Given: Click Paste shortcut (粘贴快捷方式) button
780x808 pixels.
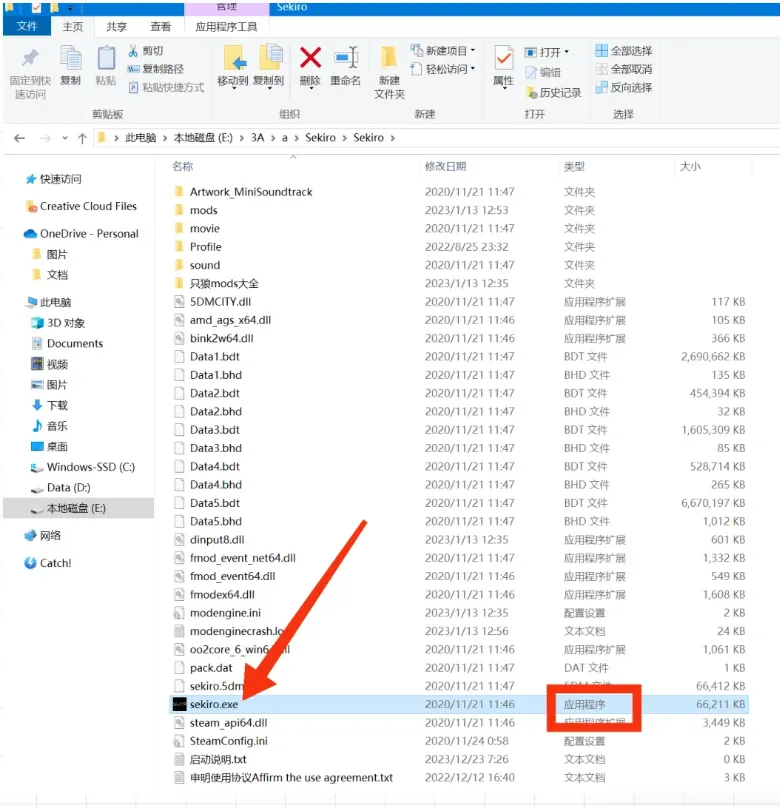Looking at the screenshot, I should 166,87.
